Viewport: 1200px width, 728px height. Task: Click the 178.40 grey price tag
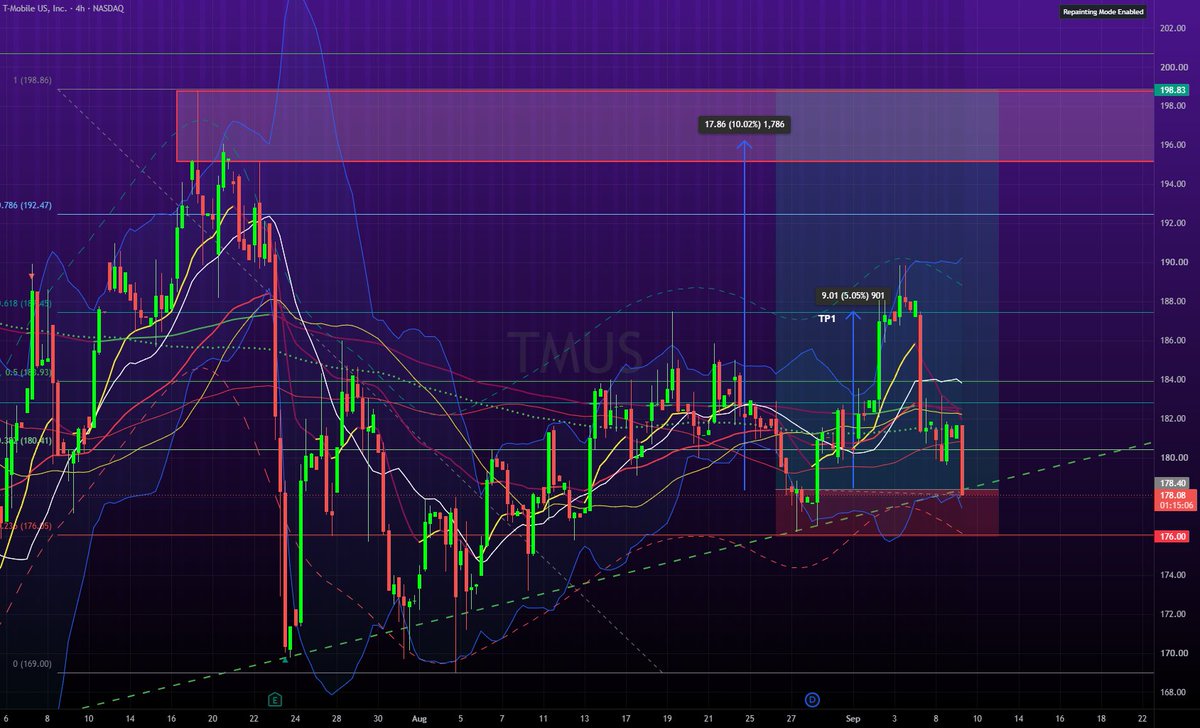(x=1173, y=483)
